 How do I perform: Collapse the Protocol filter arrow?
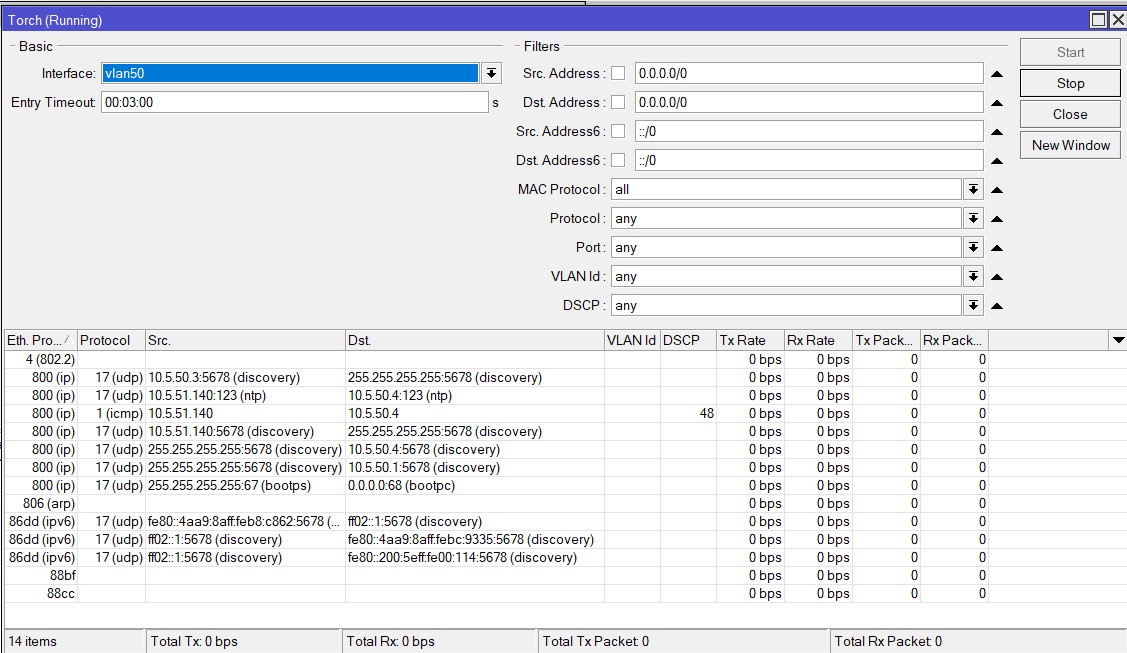(997, 219)
